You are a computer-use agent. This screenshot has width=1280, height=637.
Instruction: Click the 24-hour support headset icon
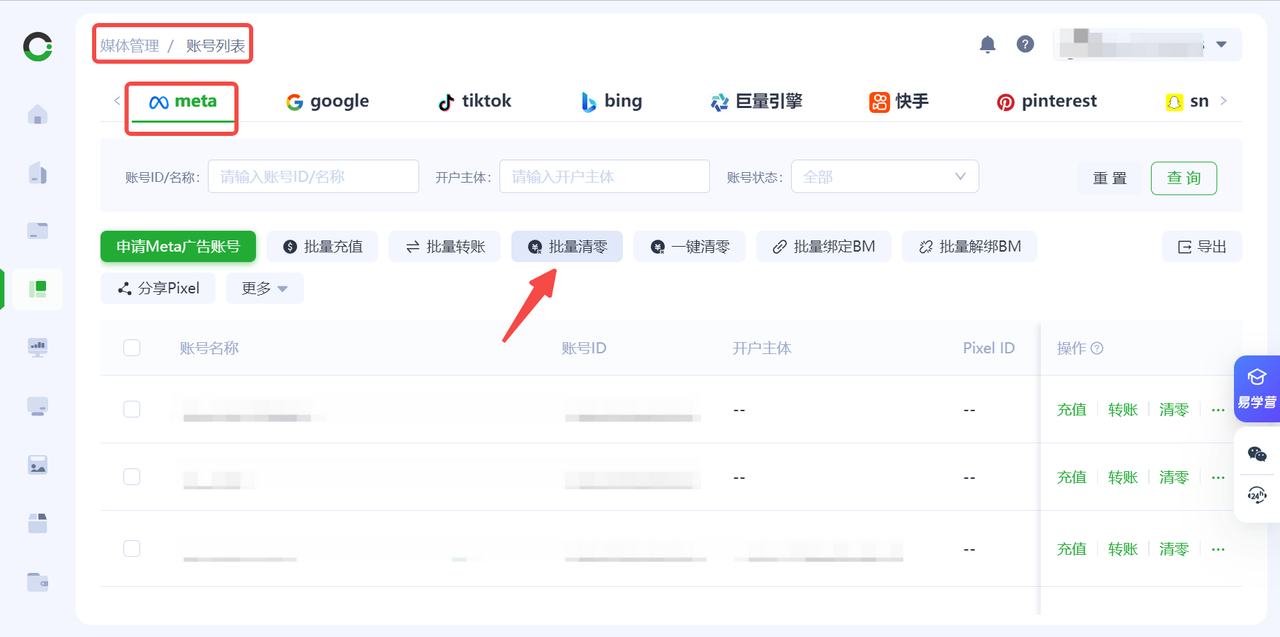[1257, 495]
